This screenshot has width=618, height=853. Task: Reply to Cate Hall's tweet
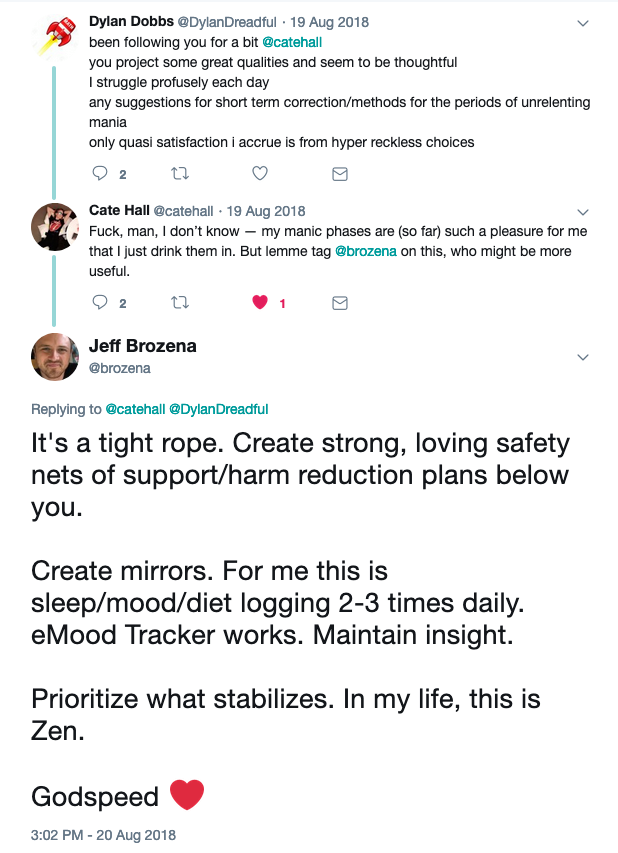(x=100, y=302)
